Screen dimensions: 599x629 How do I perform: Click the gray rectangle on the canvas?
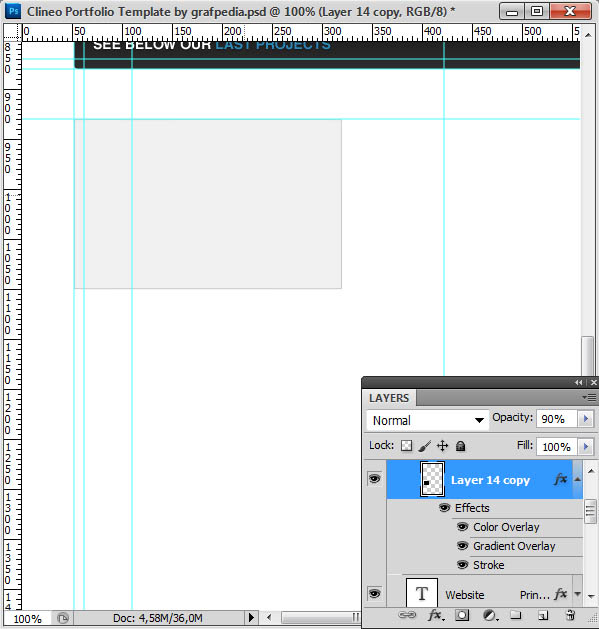pos(208,204)
